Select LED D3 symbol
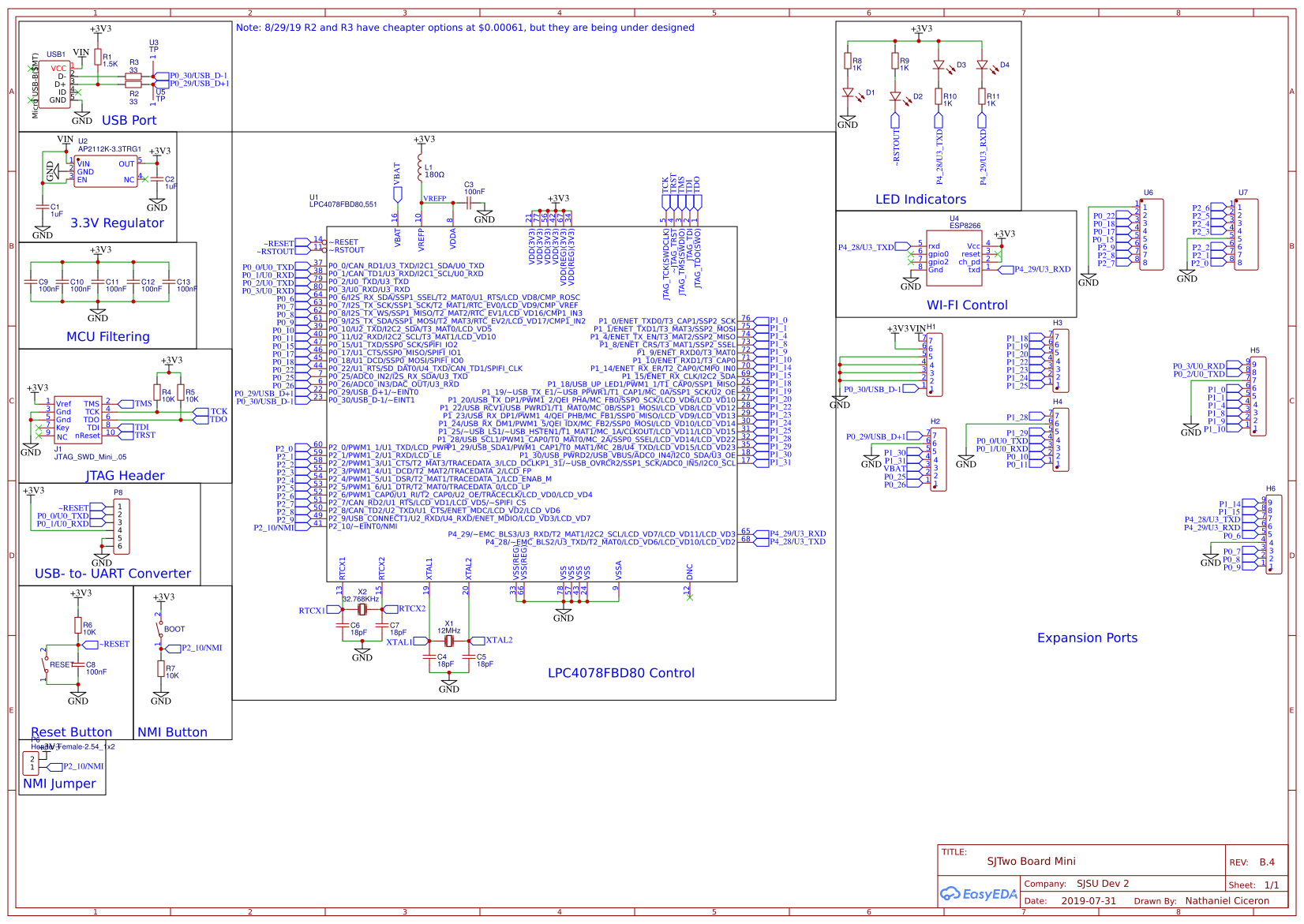 (x=939, y=65)
